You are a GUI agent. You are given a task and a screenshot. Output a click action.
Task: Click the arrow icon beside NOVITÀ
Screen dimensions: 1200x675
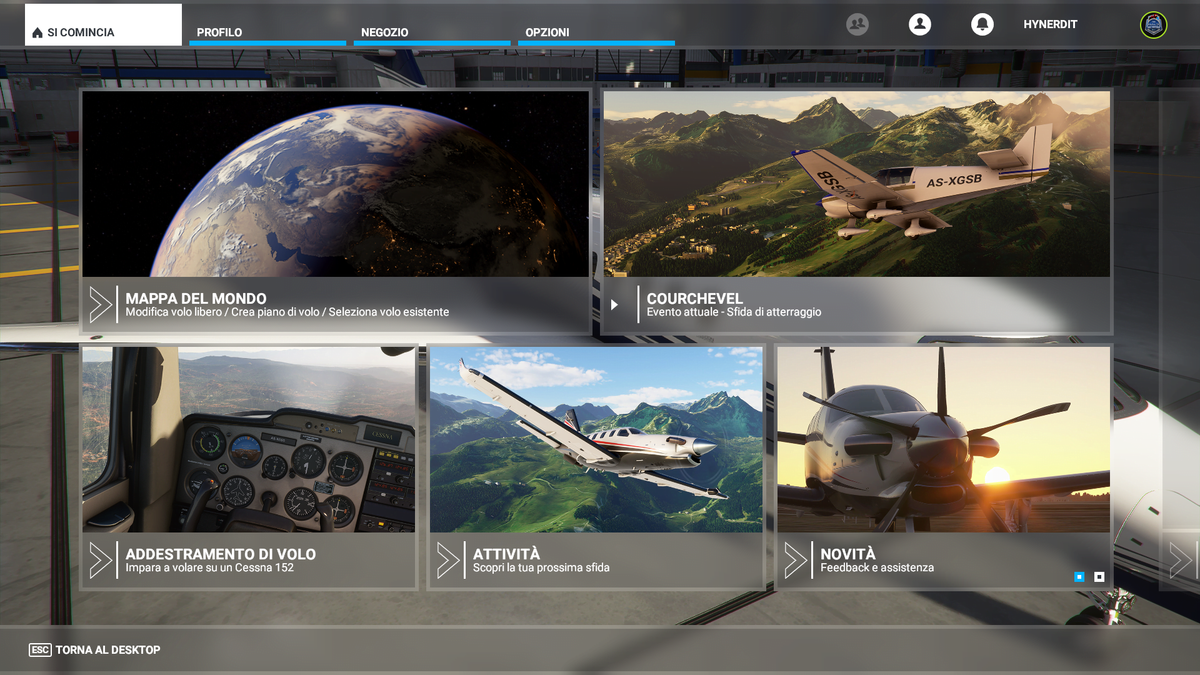[796, 560]
